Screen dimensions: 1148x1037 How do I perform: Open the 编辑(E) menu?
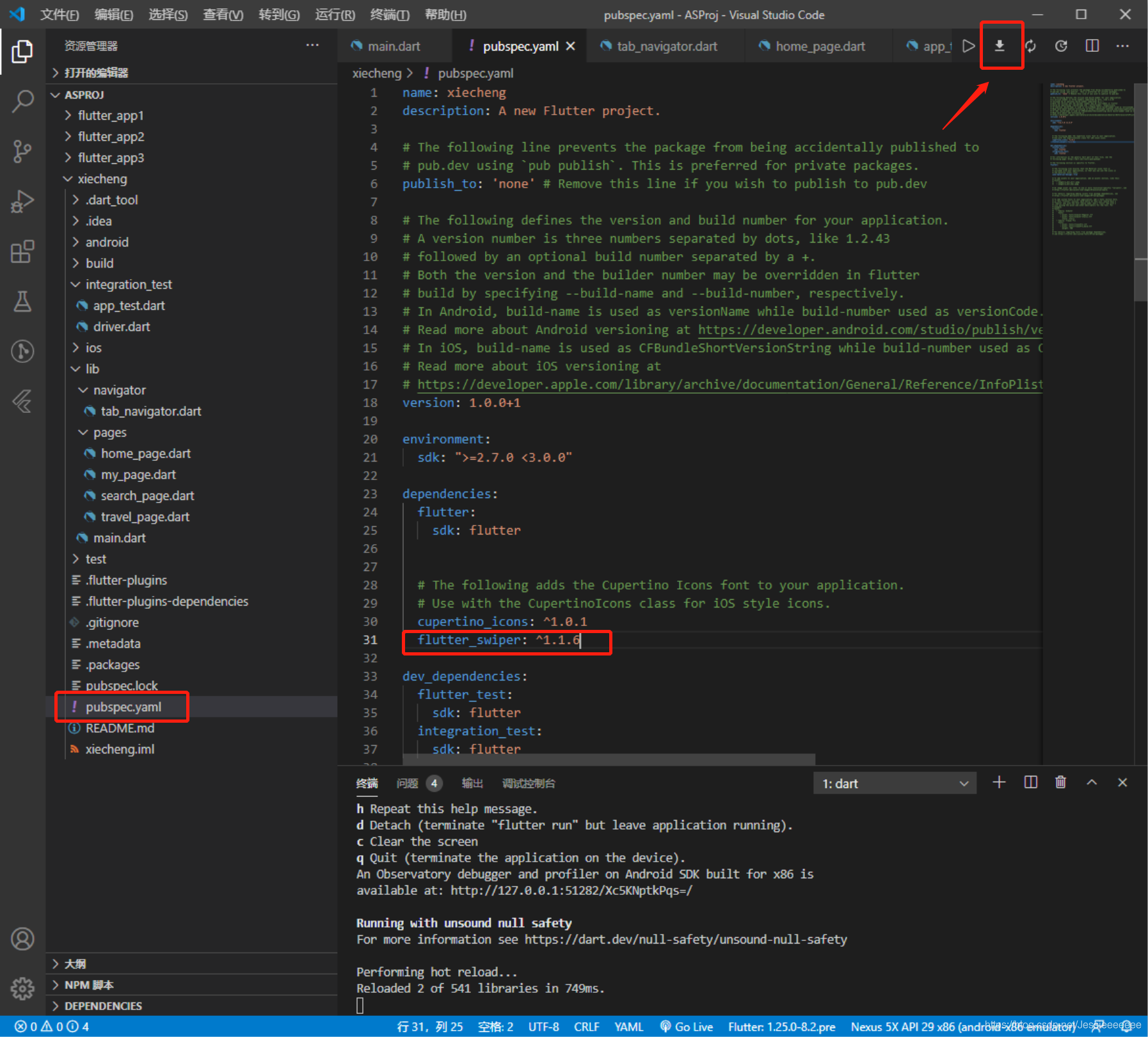pos(114,15)
